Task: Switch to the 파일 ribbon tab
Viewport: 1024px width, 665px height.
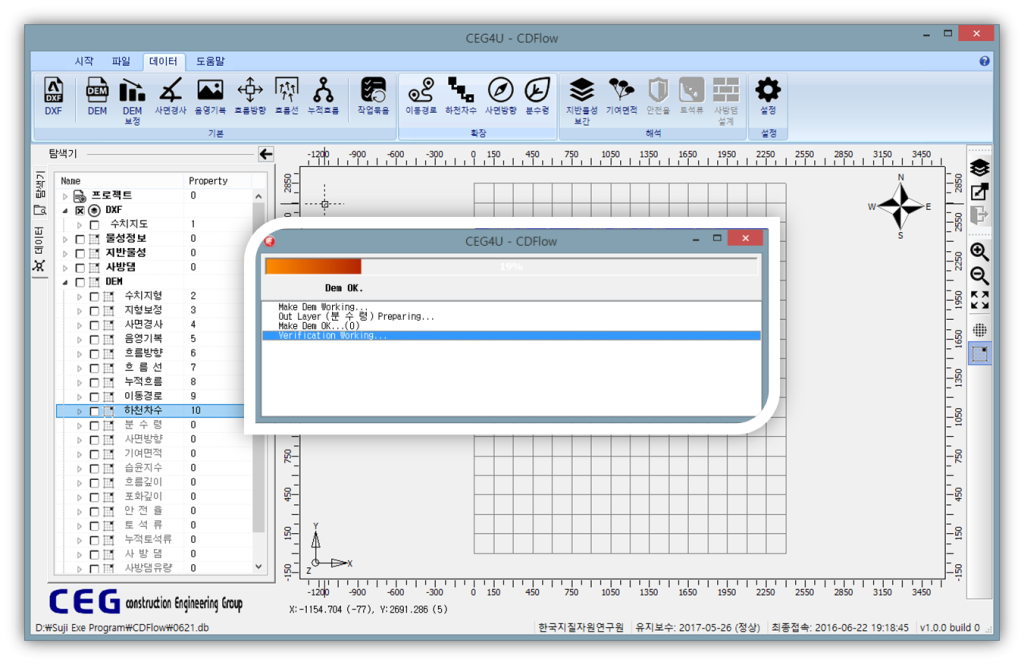Action: (x=121, y=61)
